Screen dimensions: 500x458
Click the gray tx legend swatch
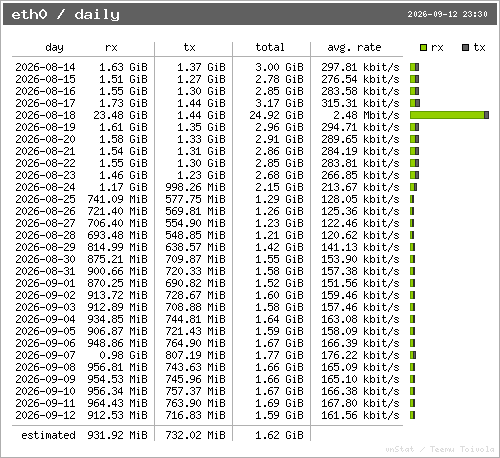point(466,48)
